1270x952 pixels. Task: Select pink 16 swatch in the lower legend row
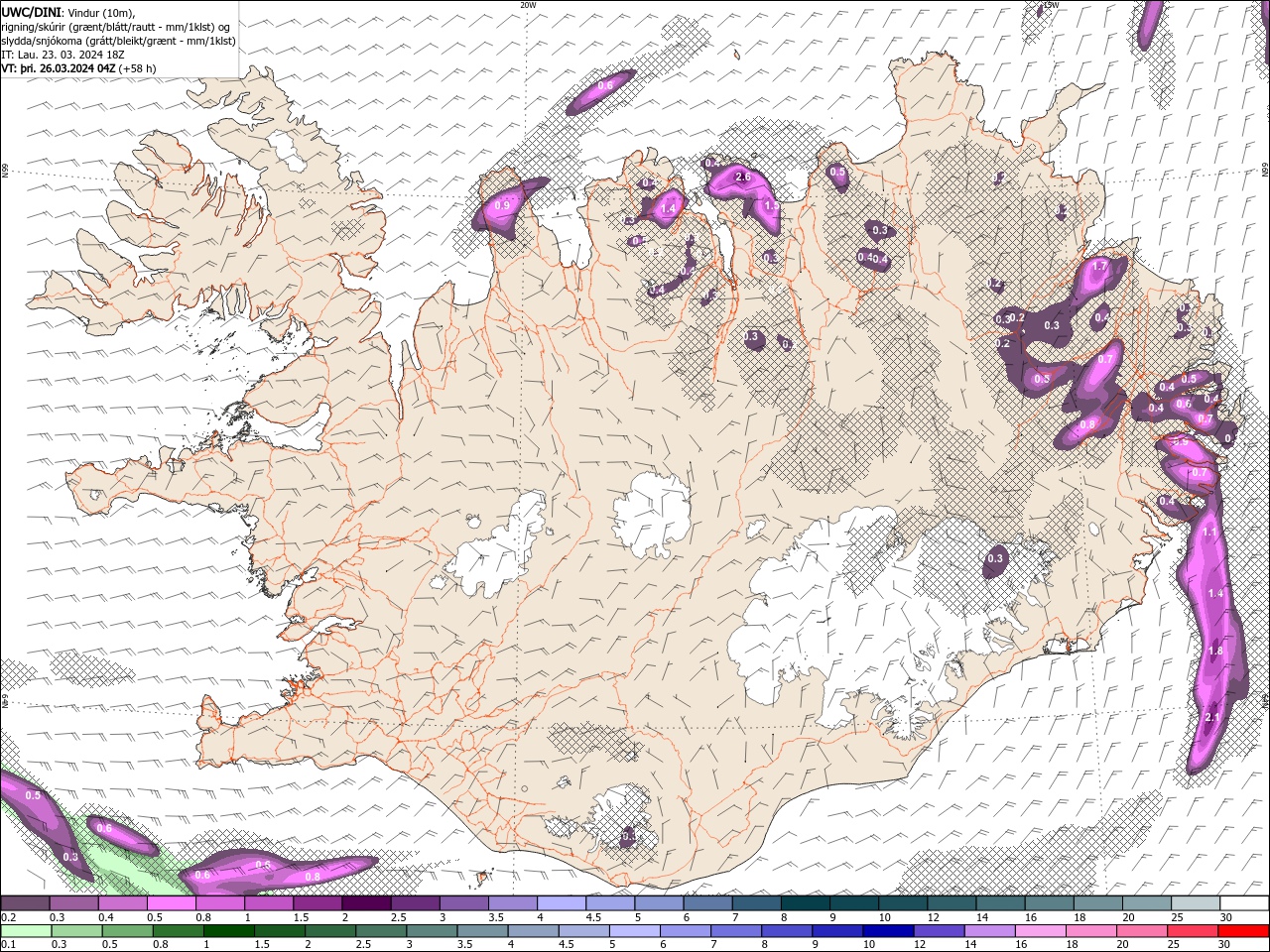(1041, 931)
